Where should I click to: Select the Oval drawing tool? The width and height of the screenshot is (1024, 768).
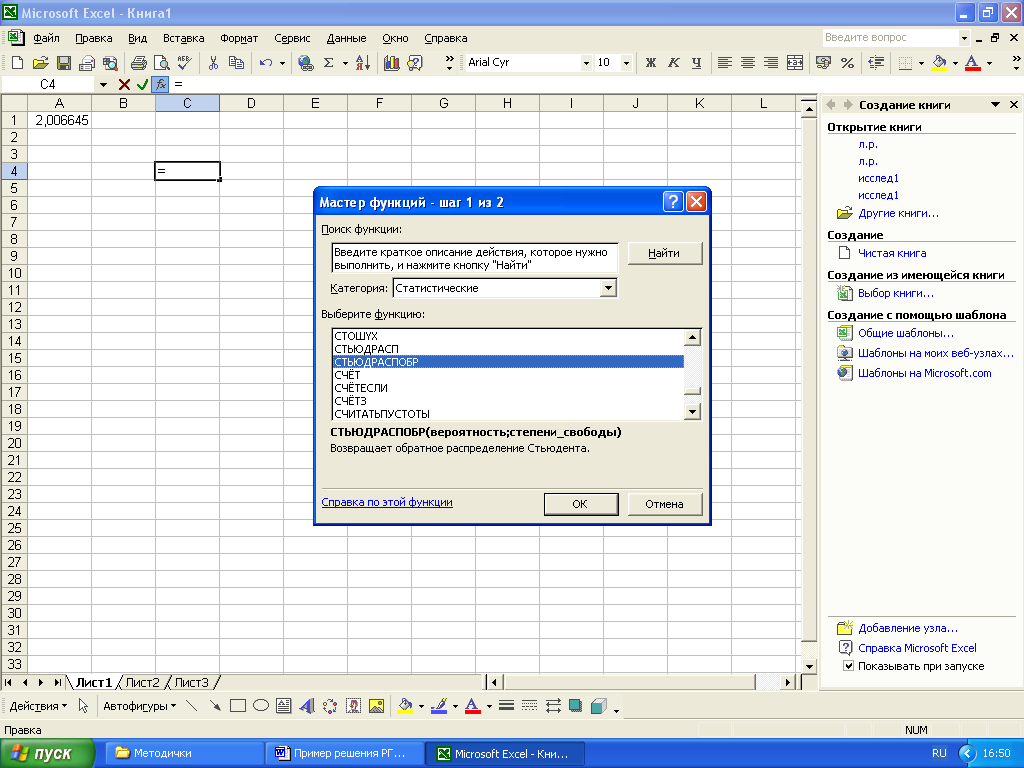point(261,706)
